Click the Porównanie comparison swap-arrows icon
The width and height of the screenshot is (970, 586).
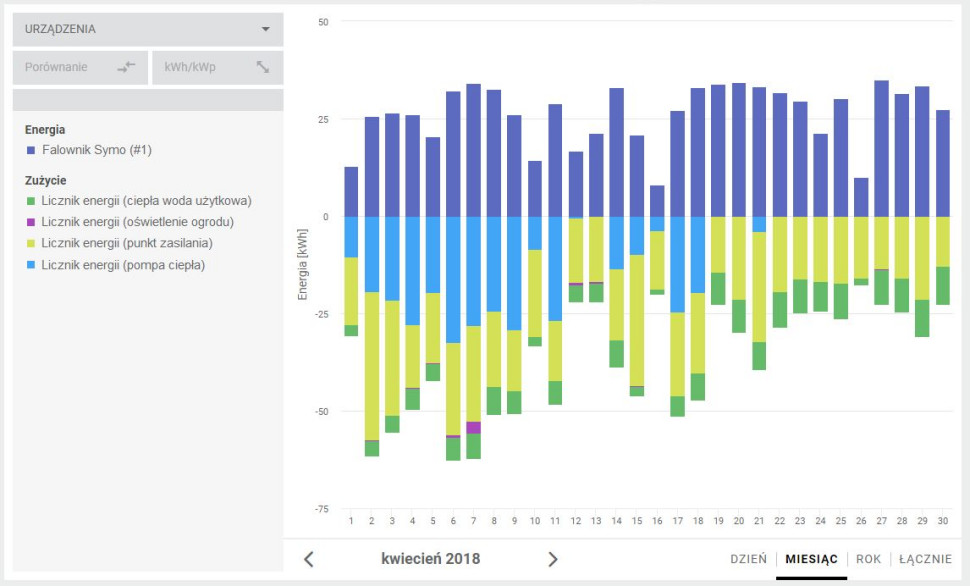[123, 67]
